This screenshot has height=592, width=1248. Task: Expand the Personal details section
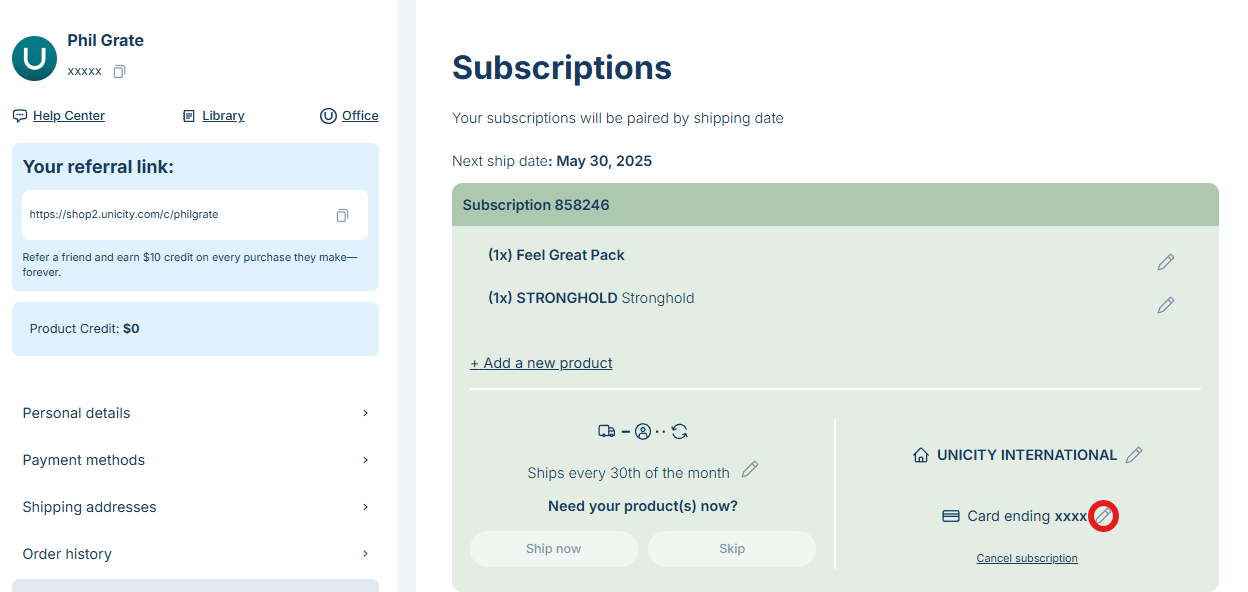pos(195,413)
